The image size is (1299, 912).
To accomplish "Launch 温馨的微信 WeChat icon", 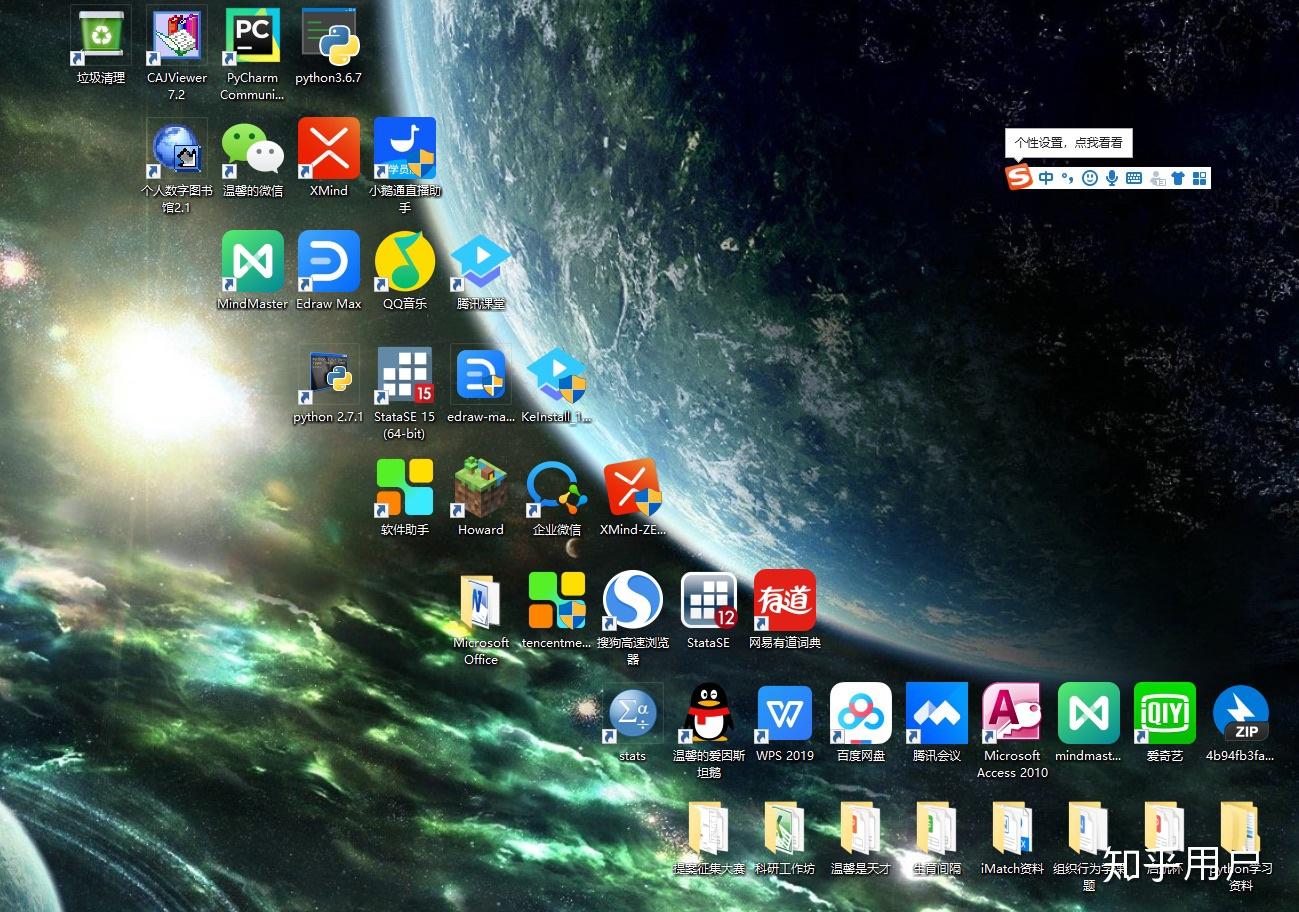I will [253, 149].
